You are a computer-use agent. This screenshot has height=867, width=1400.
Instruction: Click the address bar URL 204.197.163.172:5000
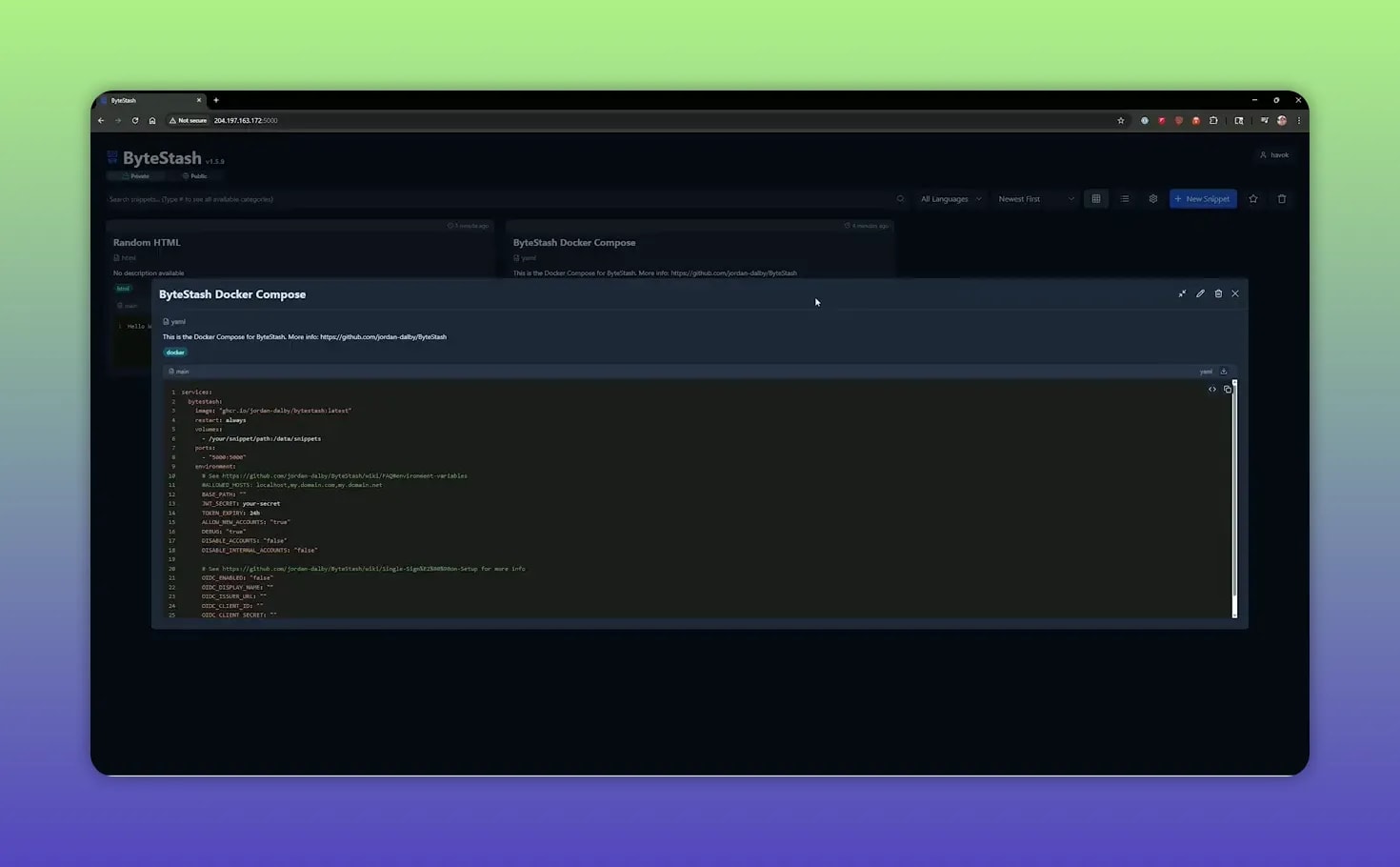(246, 121)
